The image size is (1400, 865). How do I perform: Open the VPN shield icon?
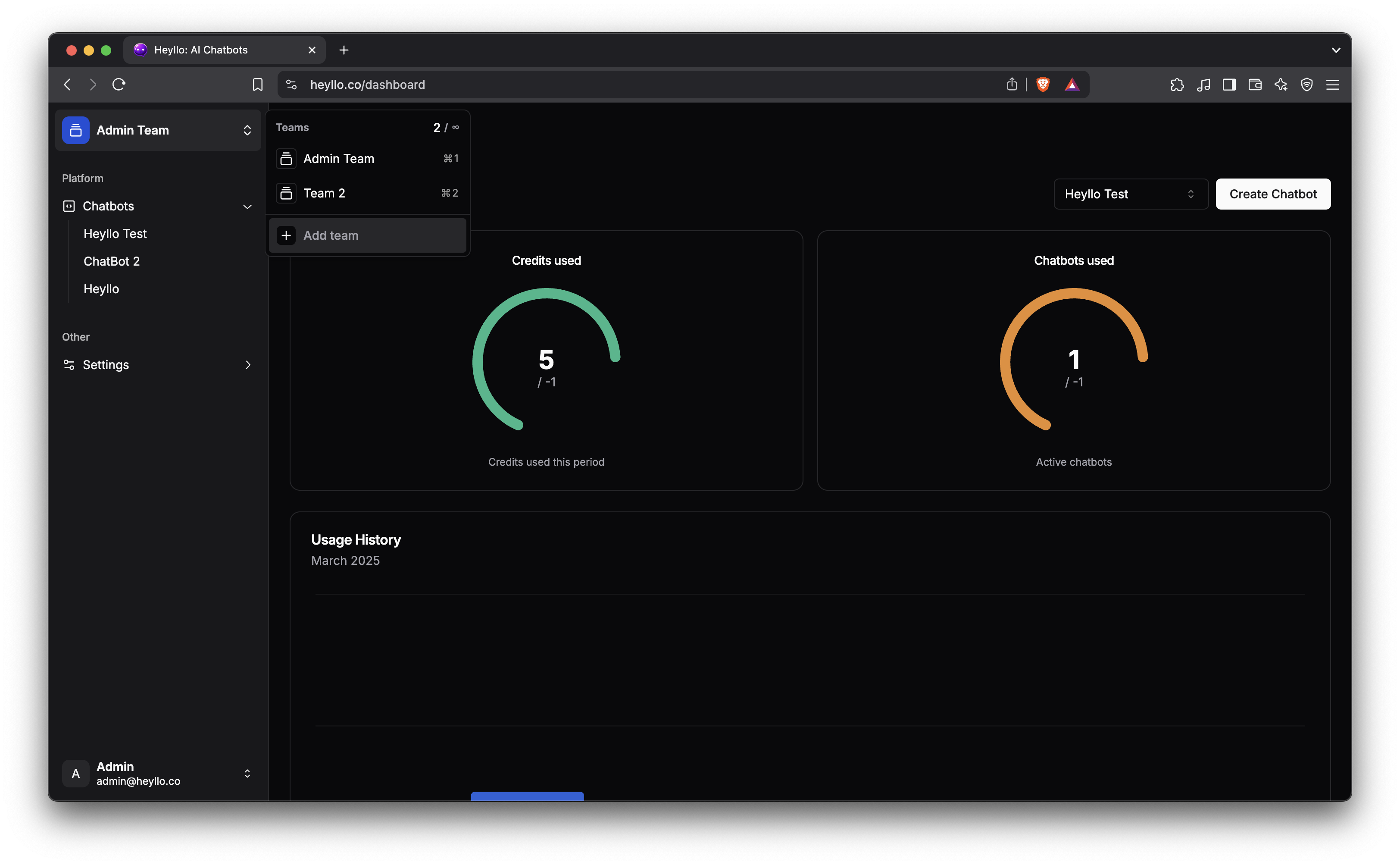click(1307, 85)
